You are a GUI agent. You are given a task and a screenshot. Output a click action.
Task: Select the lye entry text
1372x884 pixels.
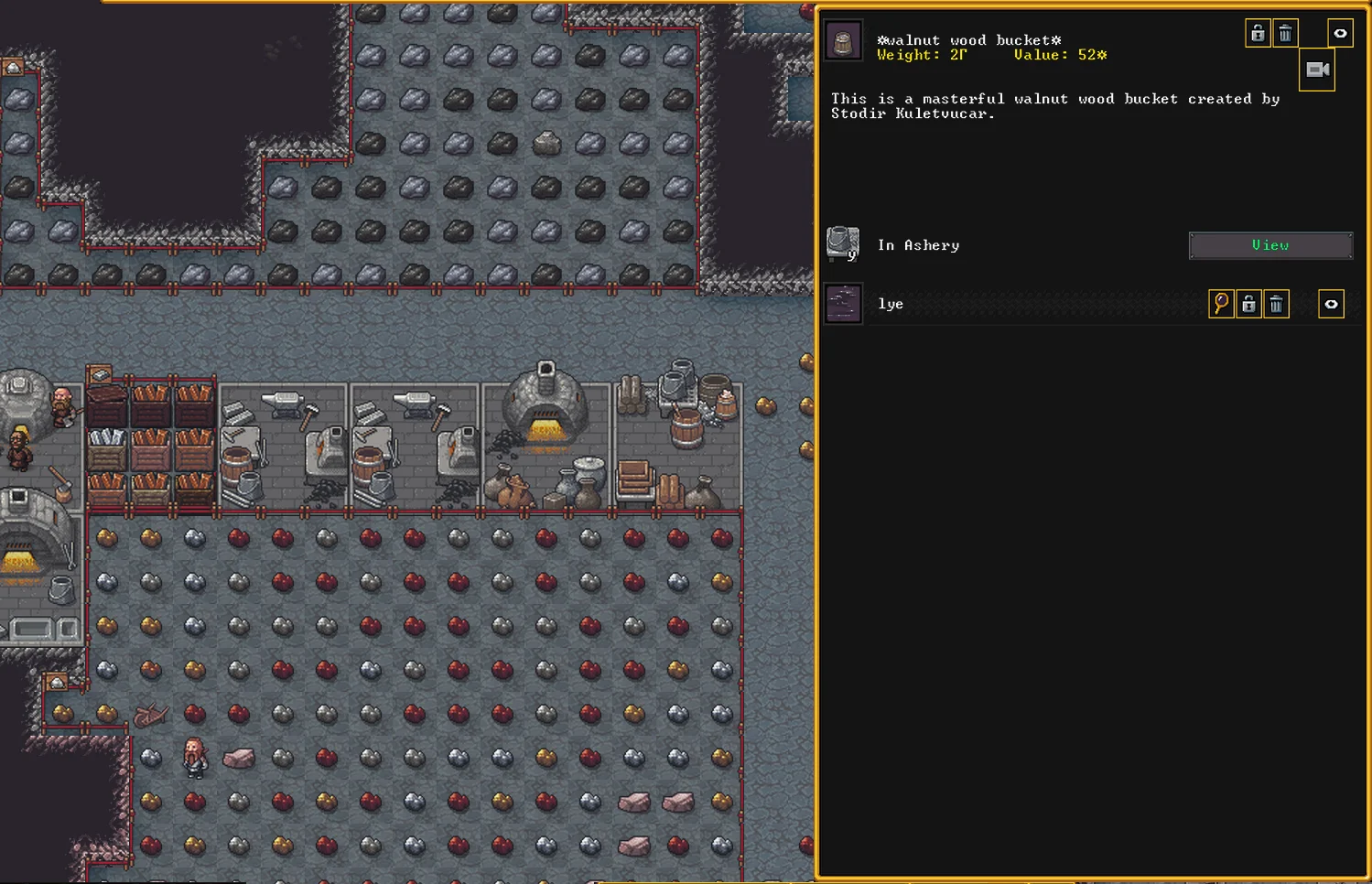tap(891, 304)
